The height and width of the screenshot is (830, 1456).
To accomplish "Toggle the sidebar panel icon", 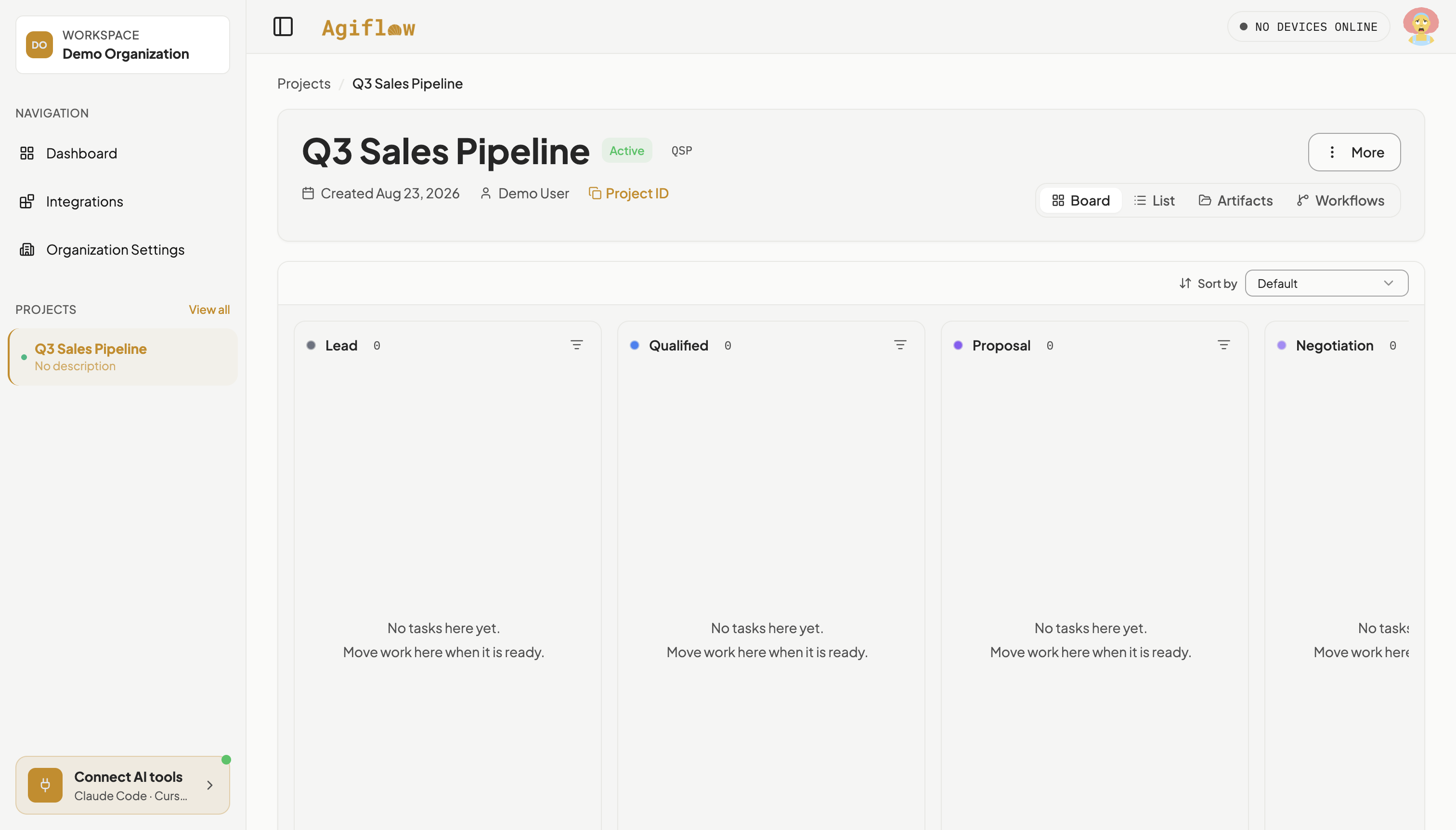I will coord(283,27).
